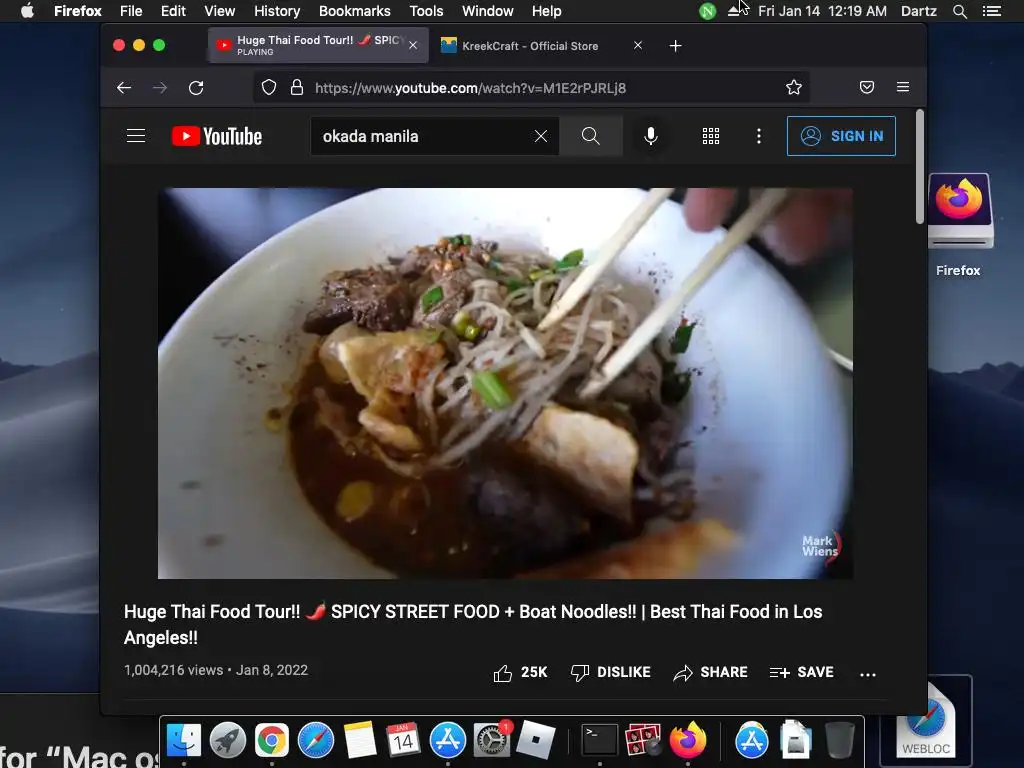Viewport: 1024px width, 768px height.
Task: Click the green N menu bar icon
Action: coord(707,11)
